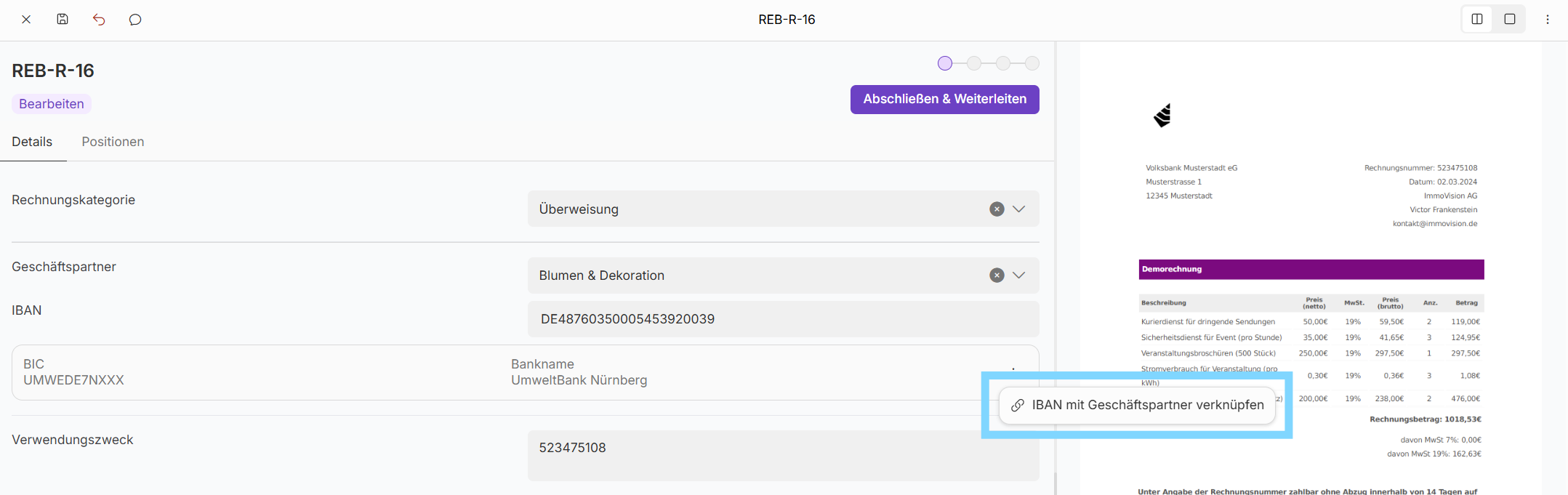The height and width of the screenshot is (495, 1568).
Task: Undo the last change with the arrow icon
Action: pyautogui.click(x=99, y=20)
